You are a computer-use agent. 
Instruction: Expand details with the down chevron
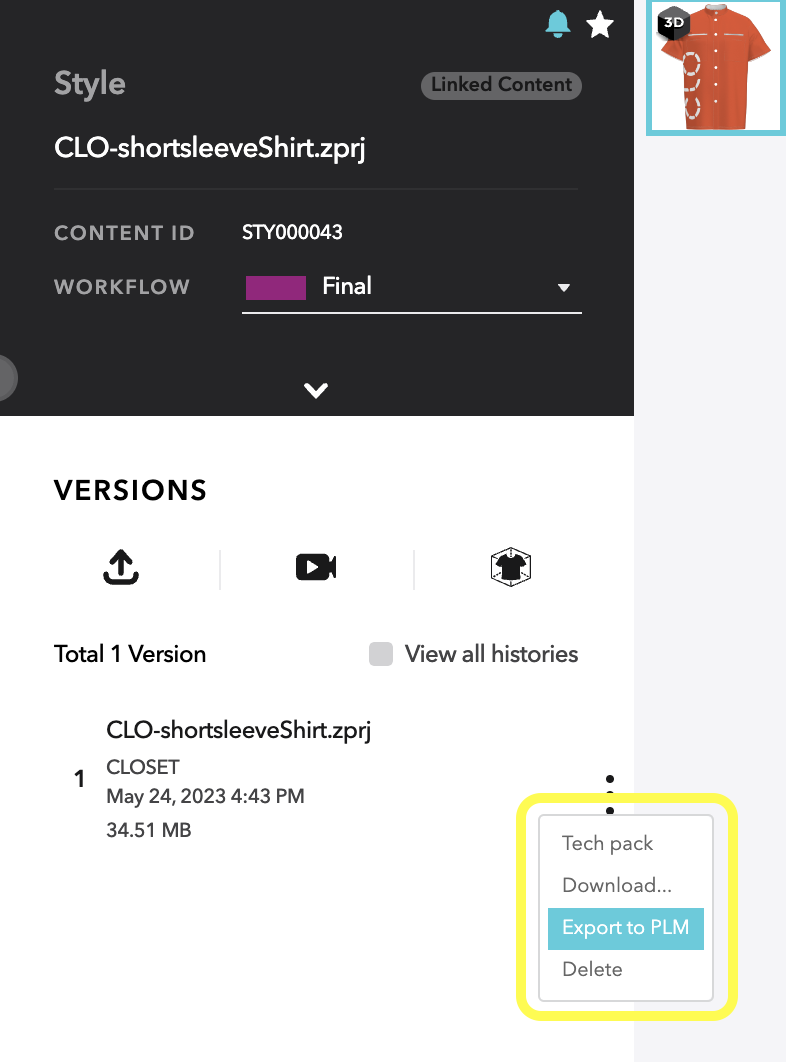point(316,391)
